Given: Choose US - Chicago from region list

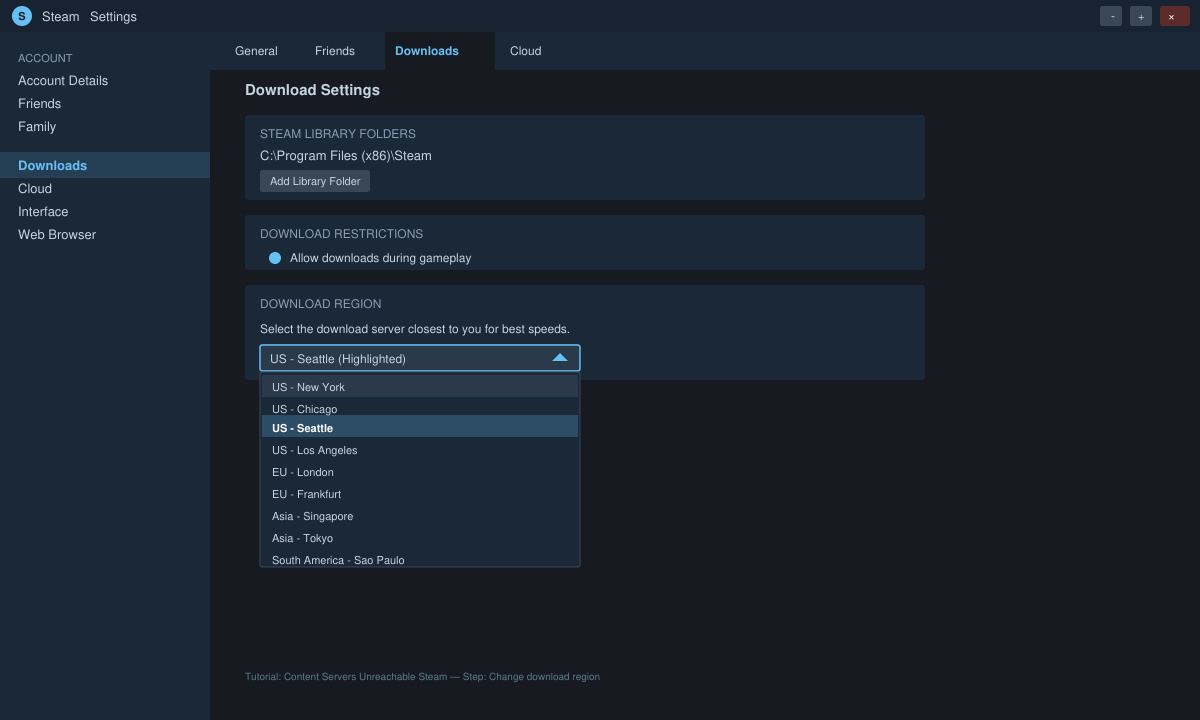Looking at the screenshot, I should [x=420, y=408].
